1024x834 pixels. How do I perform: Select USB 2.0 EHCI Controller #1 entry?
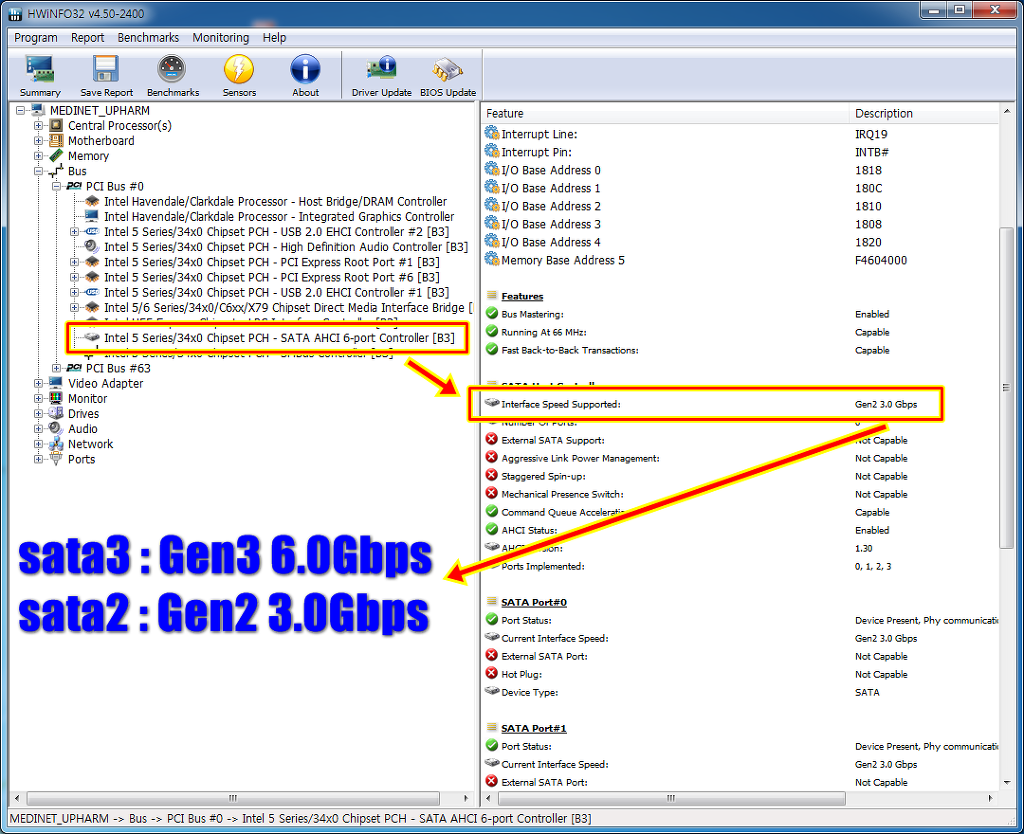coord(276,292)
